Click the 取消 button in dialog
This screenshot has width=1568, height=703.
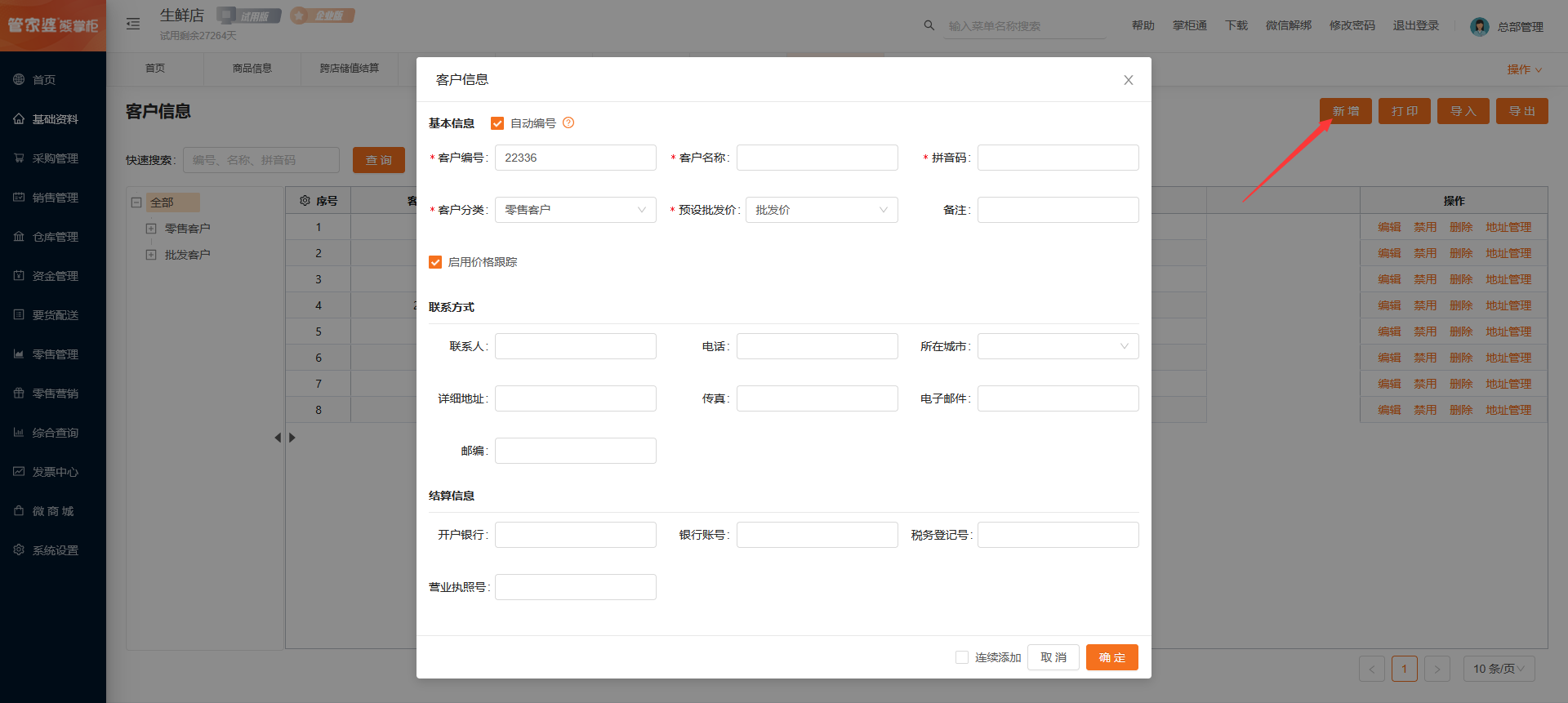click(1053, 657)
